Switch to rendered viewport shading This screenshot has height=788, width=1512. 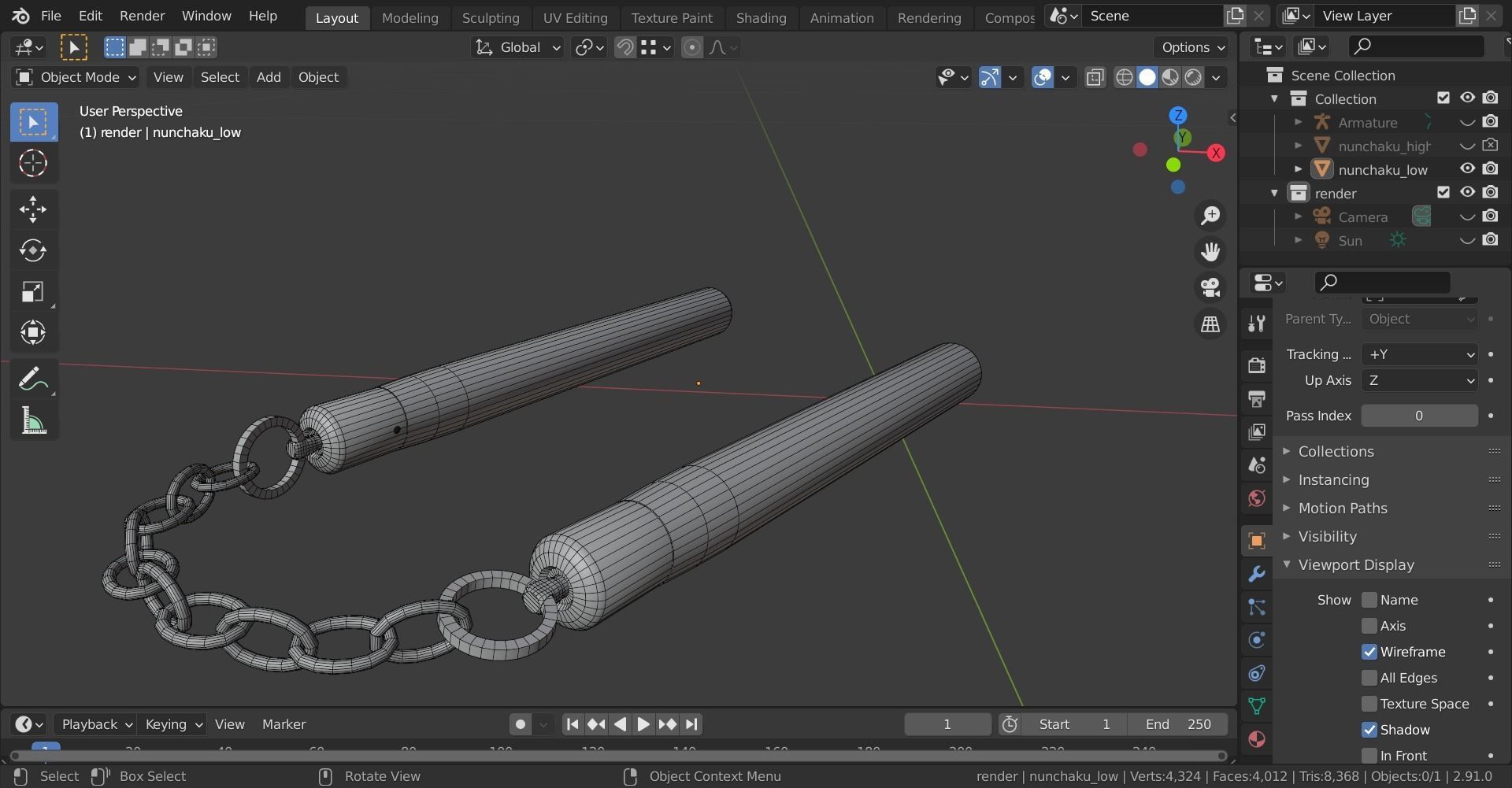click(x=1193, y=77)
